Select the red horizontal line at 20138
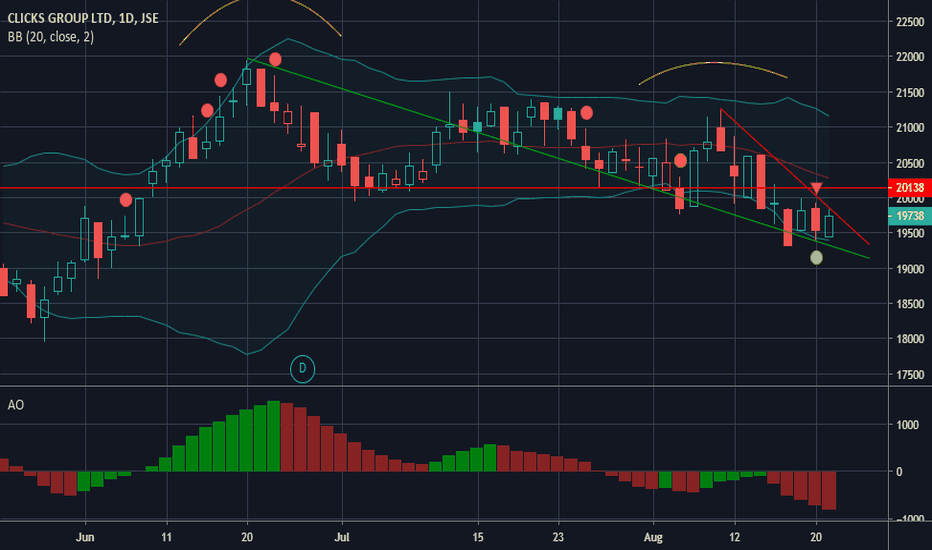The image size is (932, 550). 443,188
